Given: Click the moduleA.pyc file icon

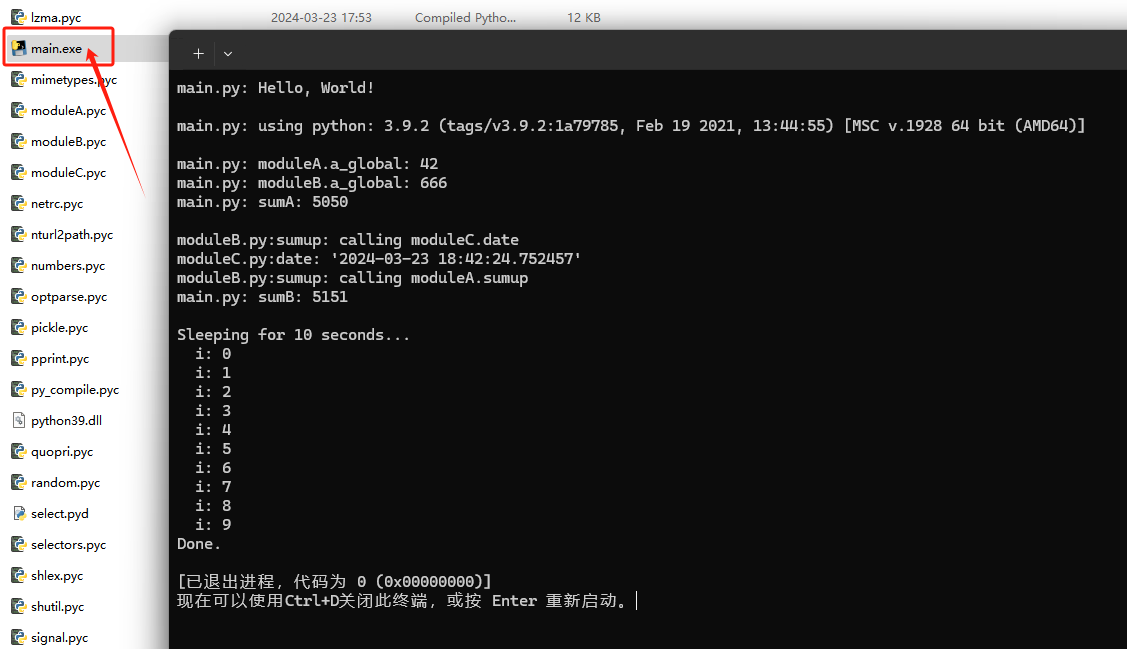Looking at the screenshot, I should (x=19, y=110).
